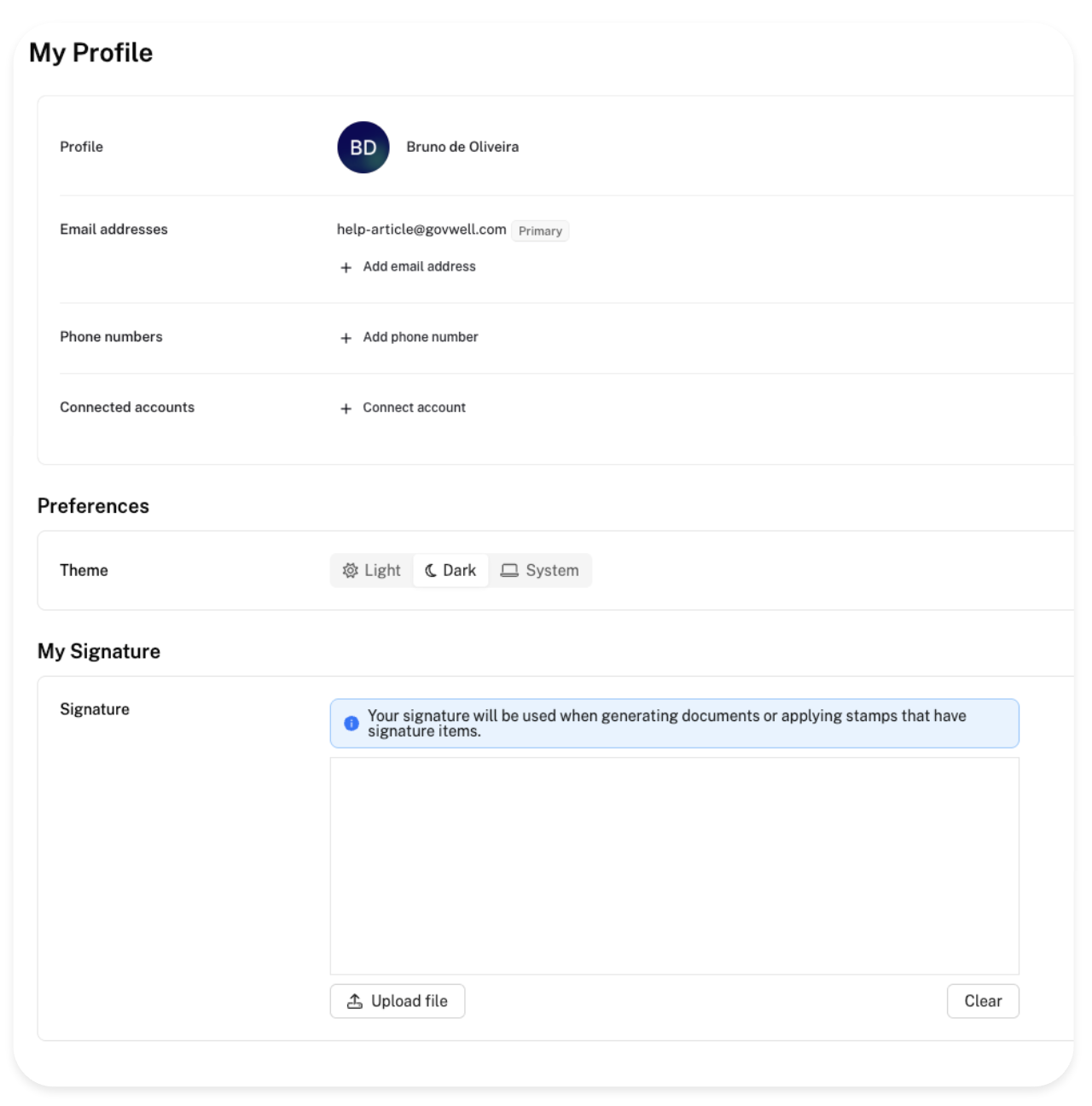Click the sun icon for Light theme
Screen dimensions: 1092x1106
[x=350, y=571]
